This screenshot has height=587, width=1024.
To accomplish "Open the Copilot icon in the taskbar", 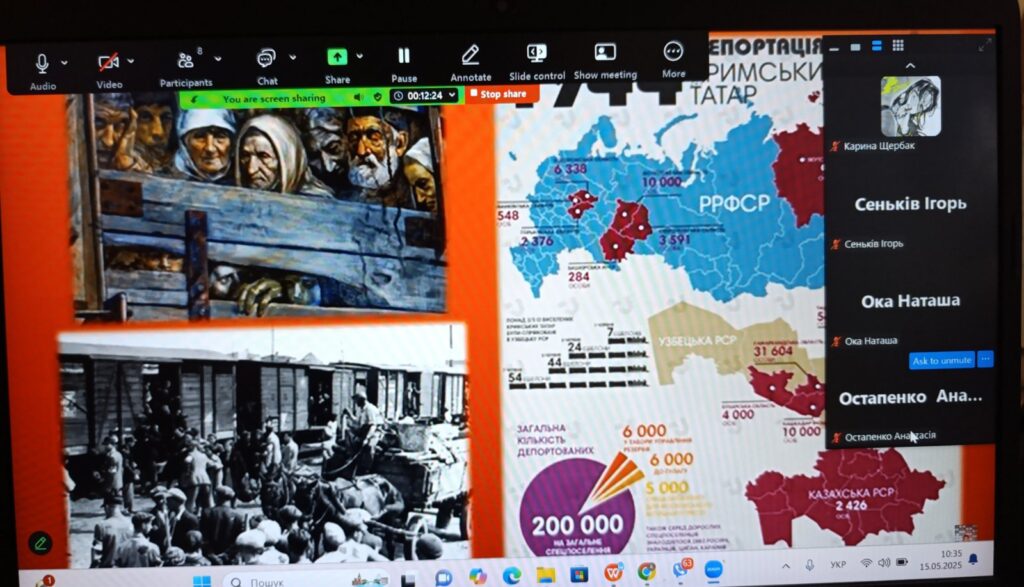I will [477, 577].
